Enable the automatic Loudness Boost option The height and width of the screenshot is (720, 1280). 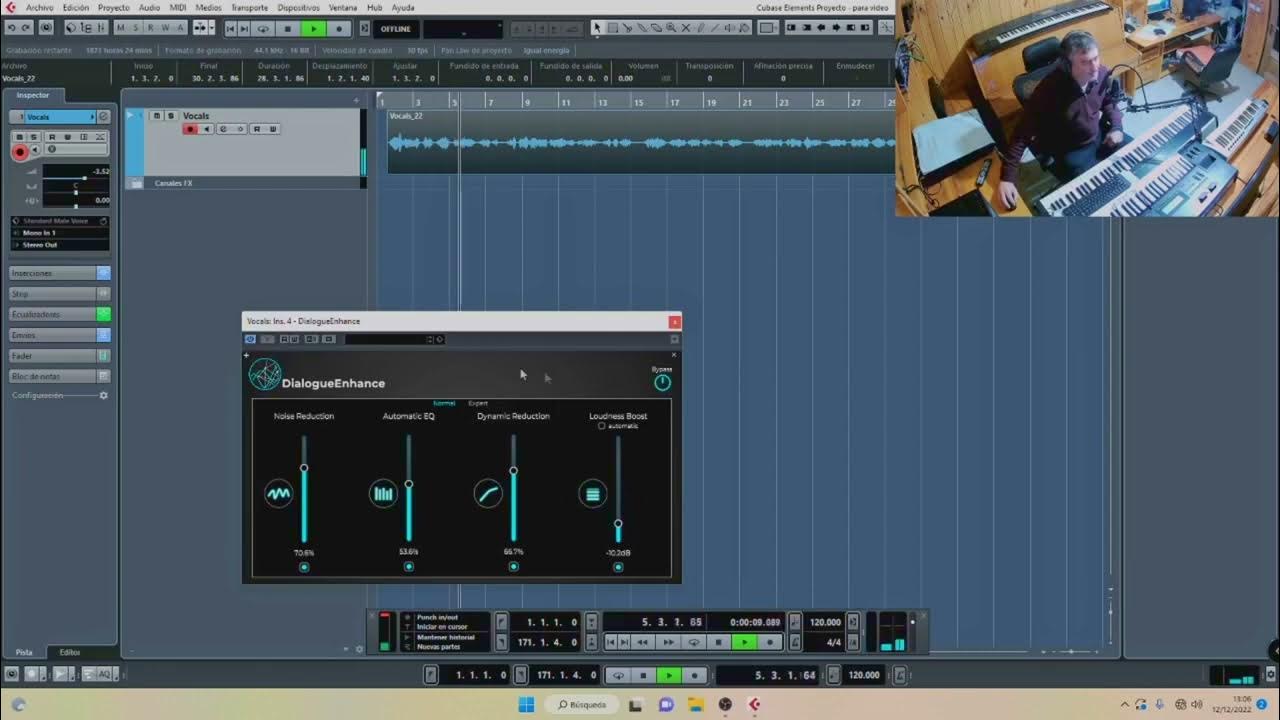[x=601, y=426]
